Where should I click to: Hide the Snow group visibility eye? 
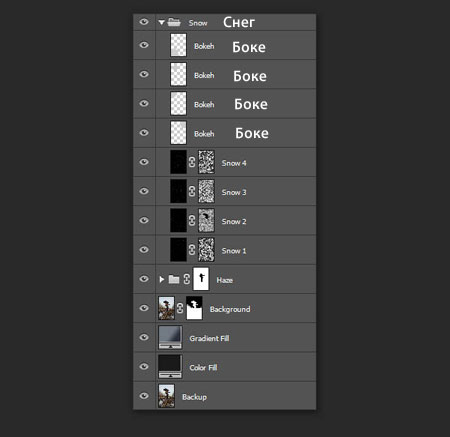point(144,22)
